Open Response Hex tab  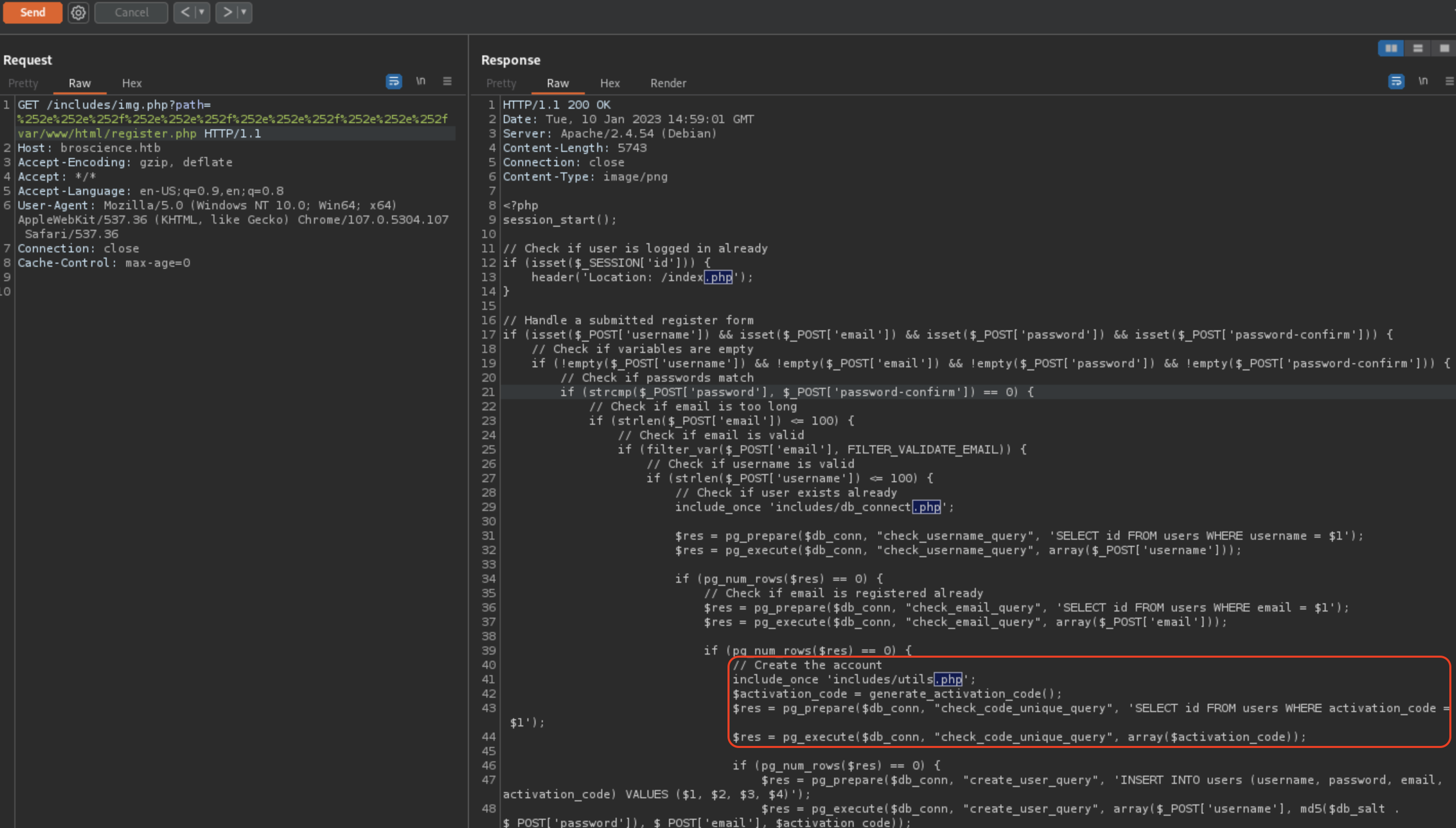click(x=609, y=83)
